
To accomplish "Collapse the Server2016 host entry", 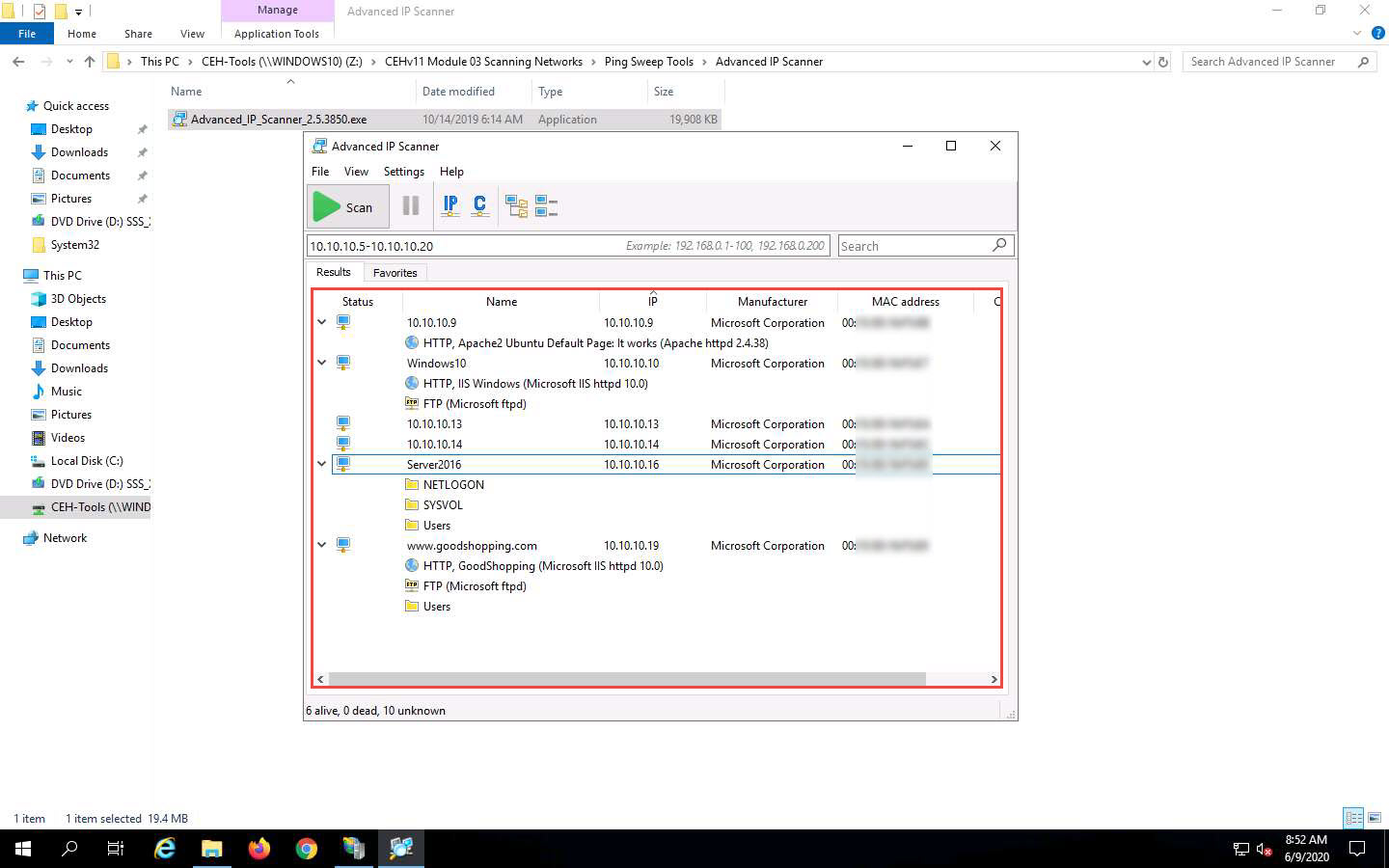I will tap(322, 464).
